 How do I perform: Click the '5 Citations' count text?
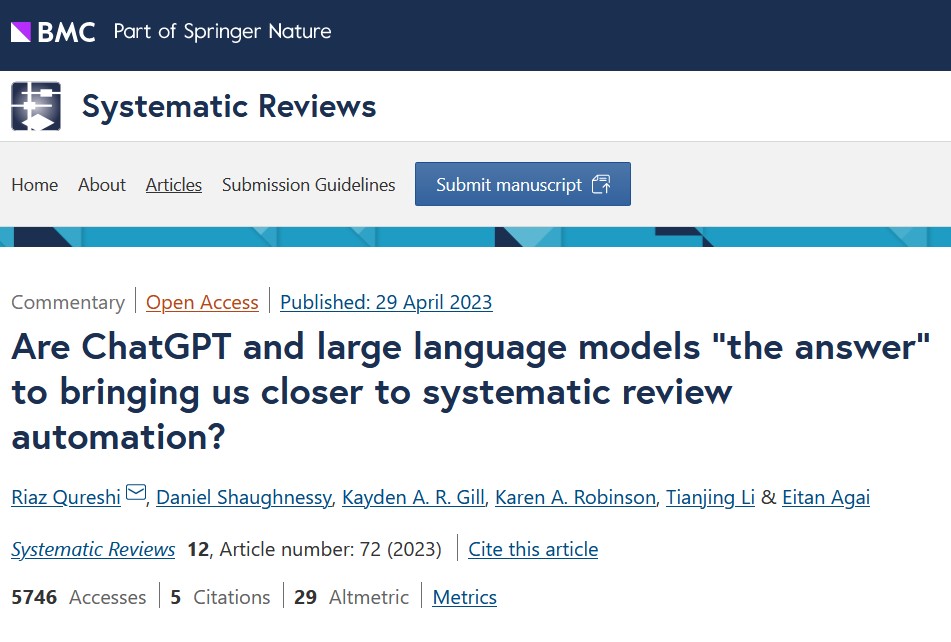point(220,597)
